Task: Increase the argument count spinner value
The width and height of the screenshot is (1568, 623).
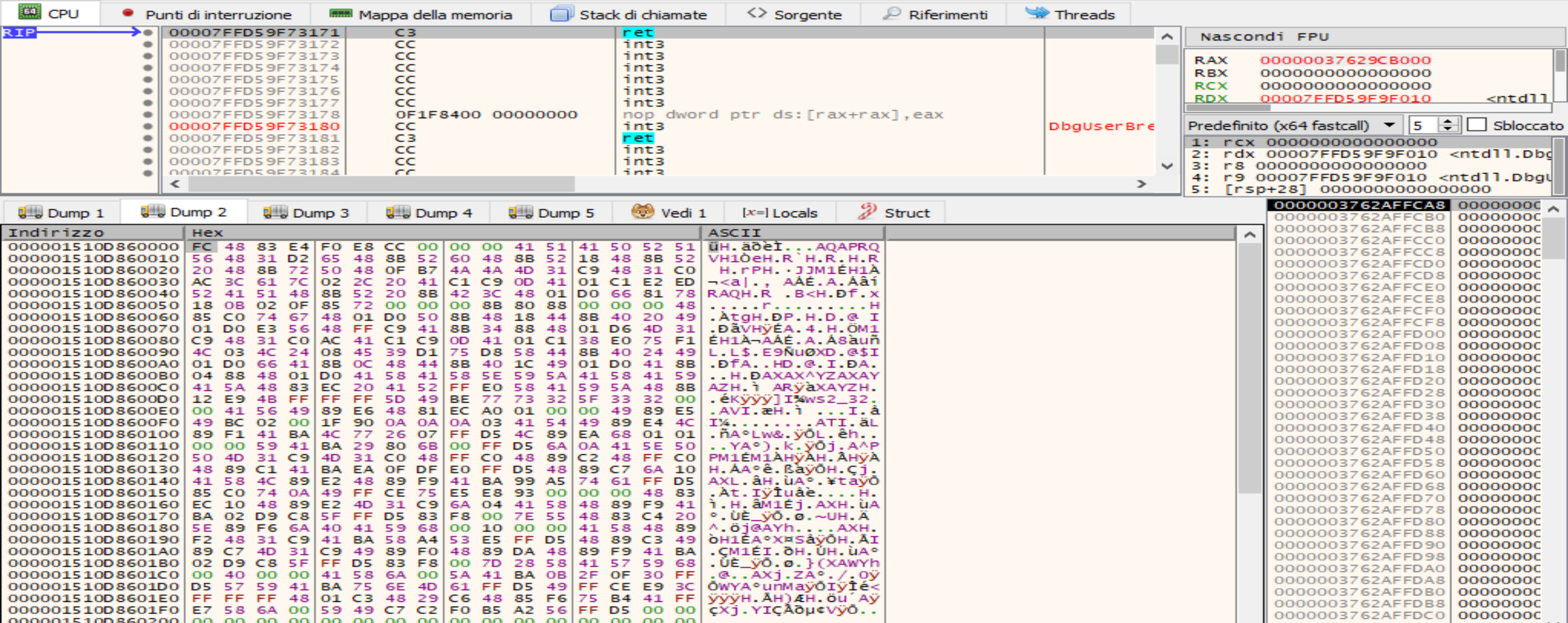Action: pyautogui.click(x=1449, y=121)
